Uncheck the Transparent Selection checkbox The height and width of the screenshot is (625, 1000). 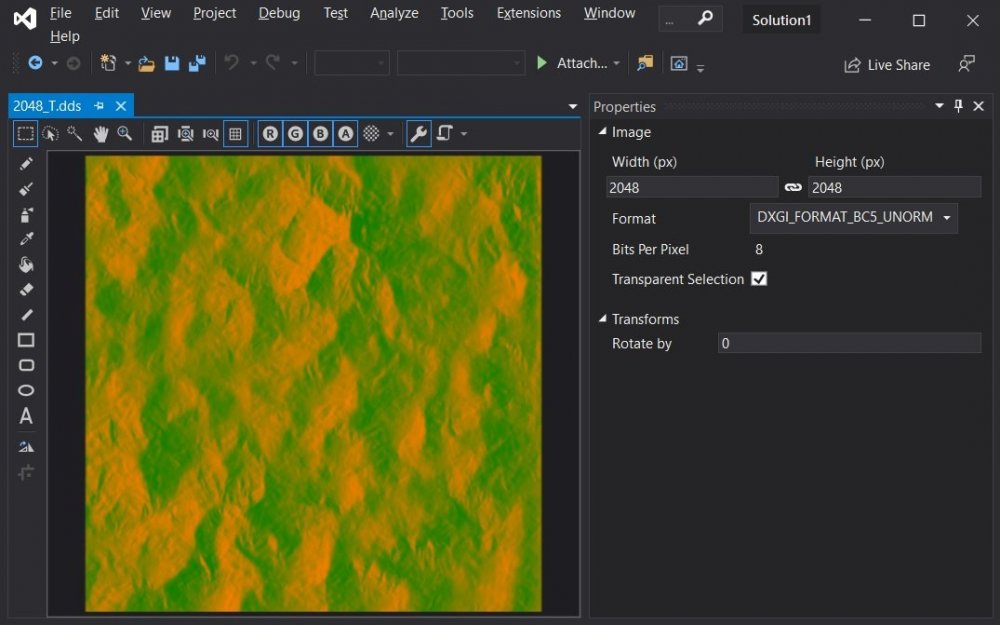click(759, 279)
